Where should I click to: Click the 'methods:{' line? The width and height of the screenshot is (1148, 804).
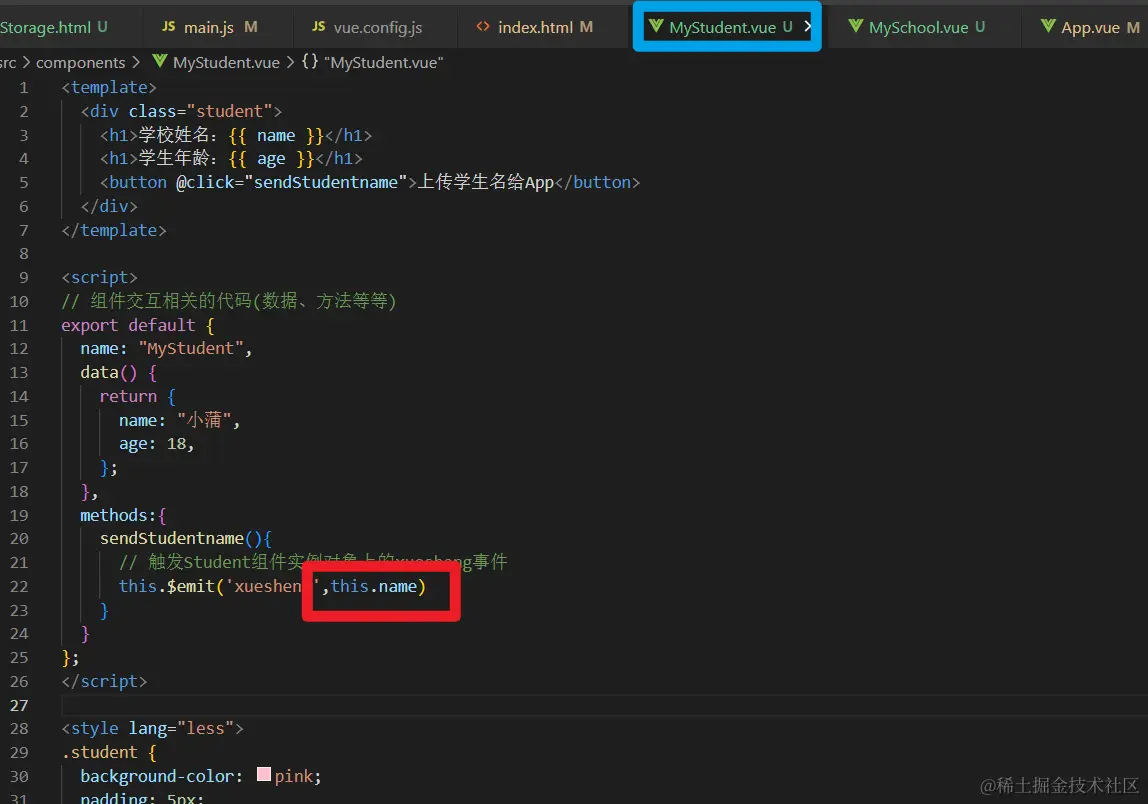coord(123,515)
